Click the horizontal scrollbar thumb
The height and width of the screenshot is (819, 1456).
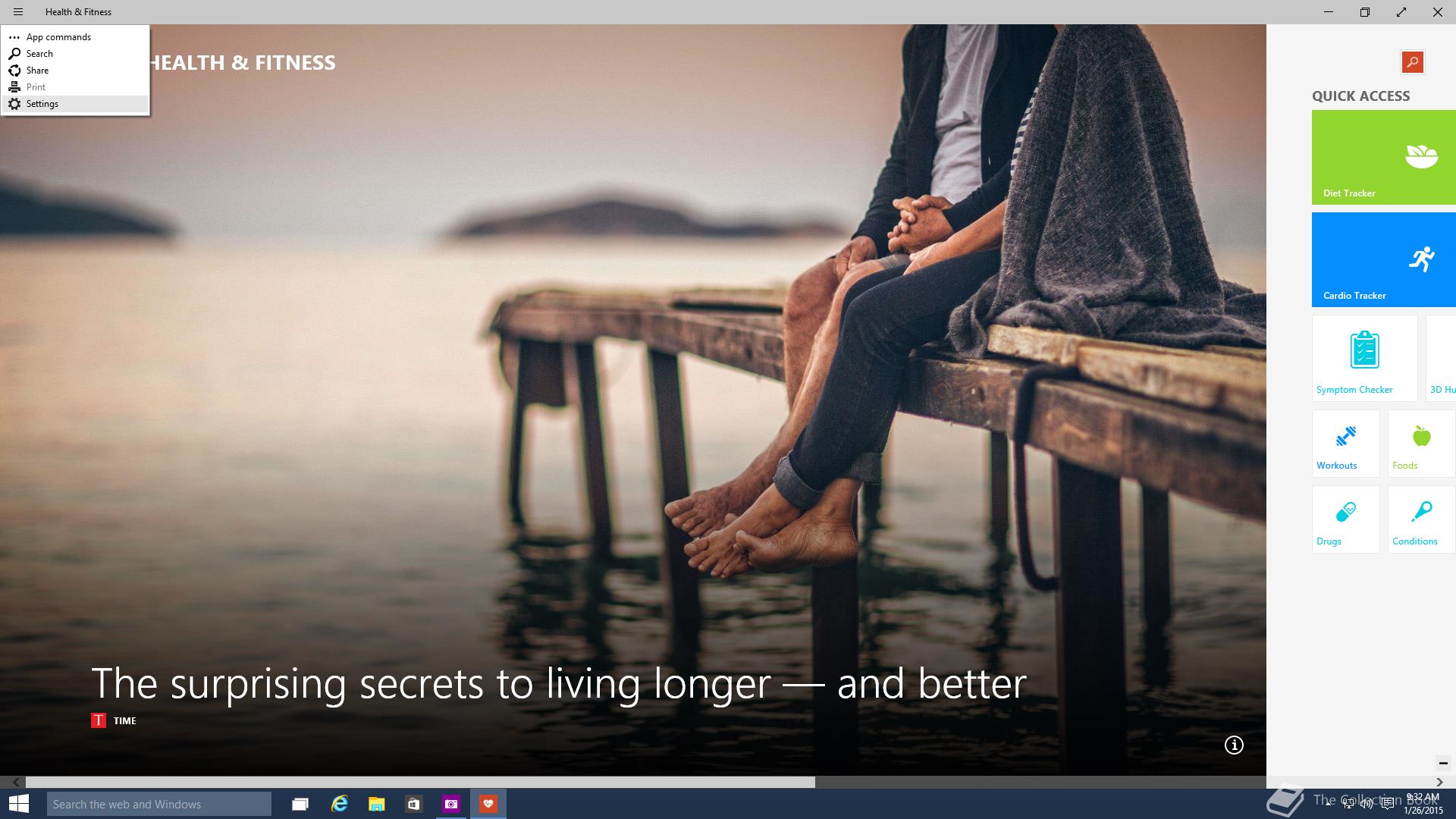420,782
